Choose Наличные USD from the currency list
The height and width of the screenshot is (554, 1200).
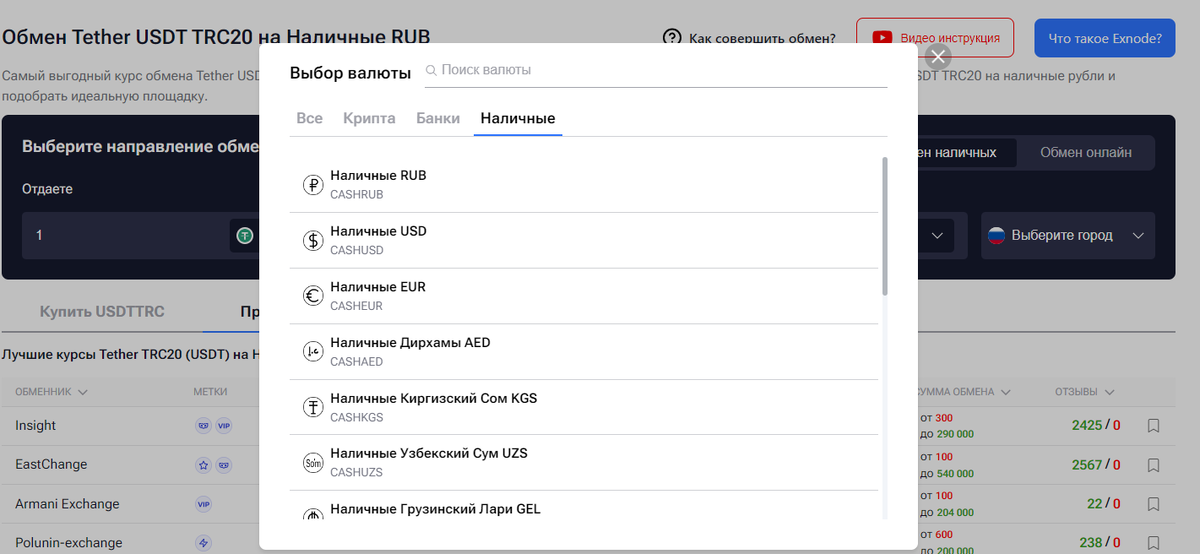click(584, 240)
